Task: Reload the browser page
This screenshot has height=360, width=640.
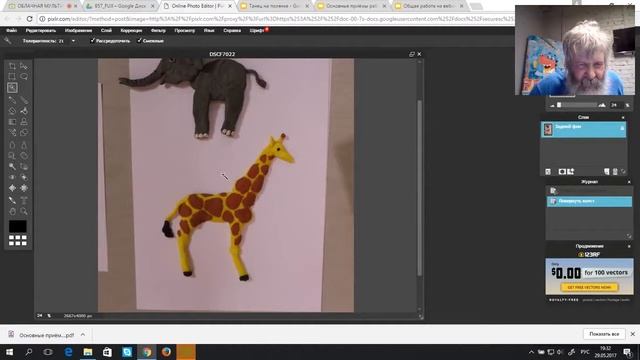Action: pyautogui.click(x=29, y=19)
